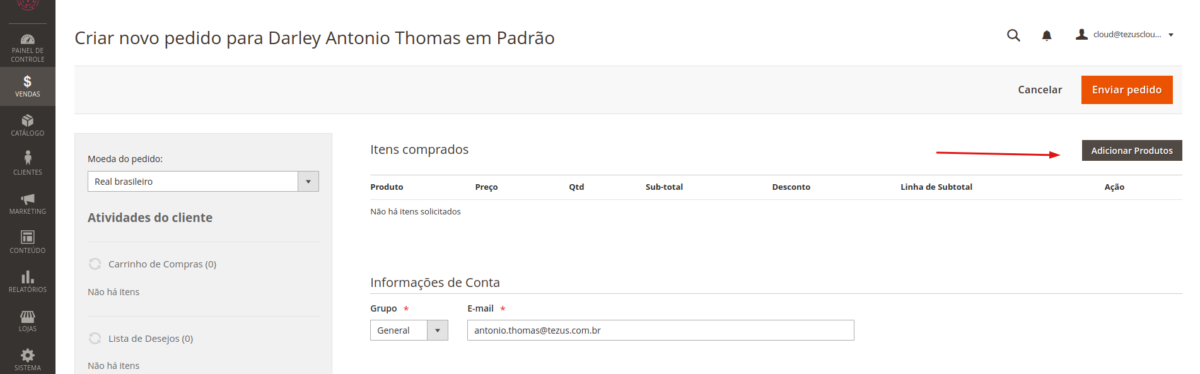1200x374 pixels.
Task: Click the Cancelar link
Action: point(1040,89)
